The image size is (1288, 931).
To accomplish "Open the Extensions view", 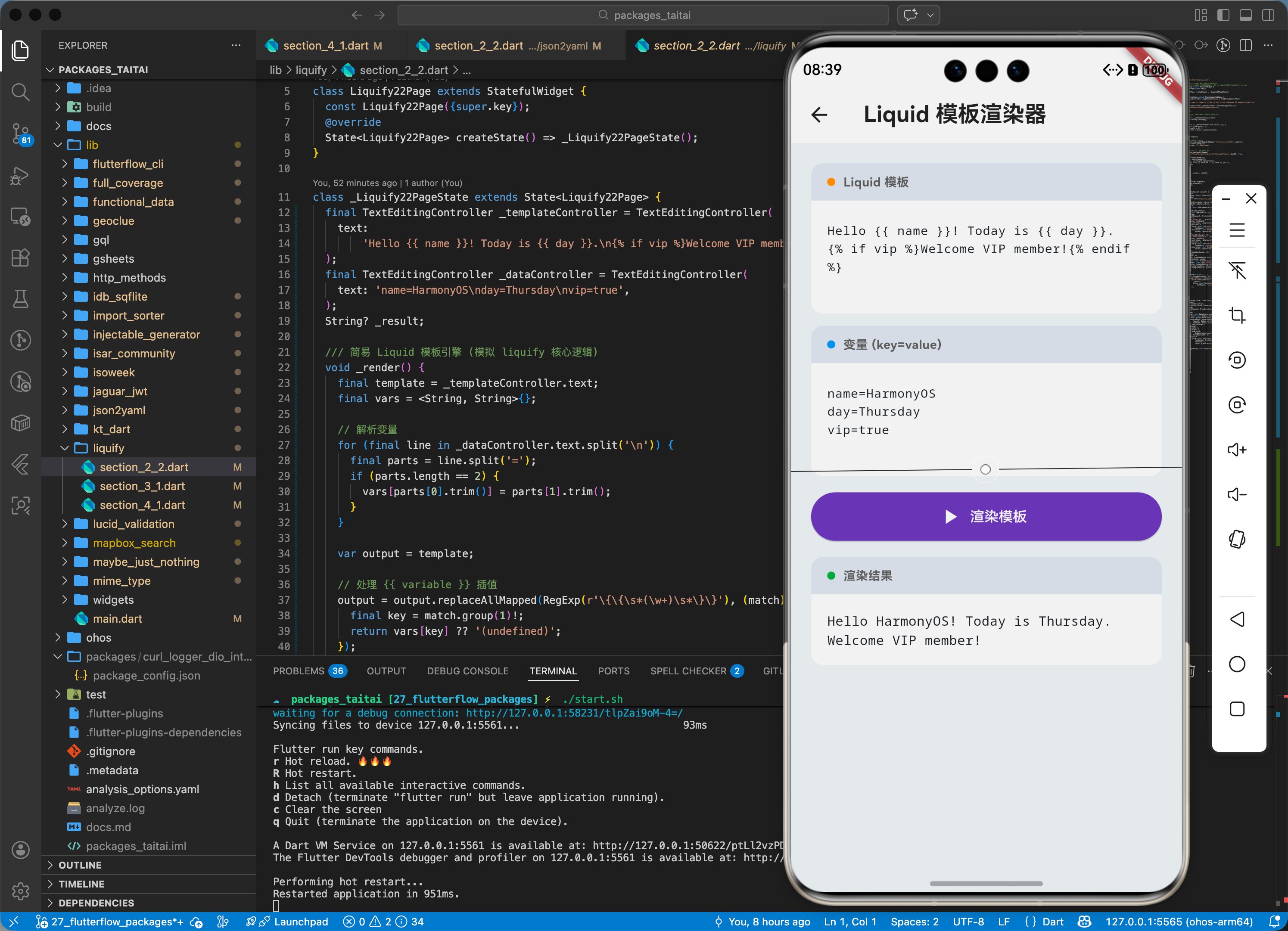I will point(20,258).
